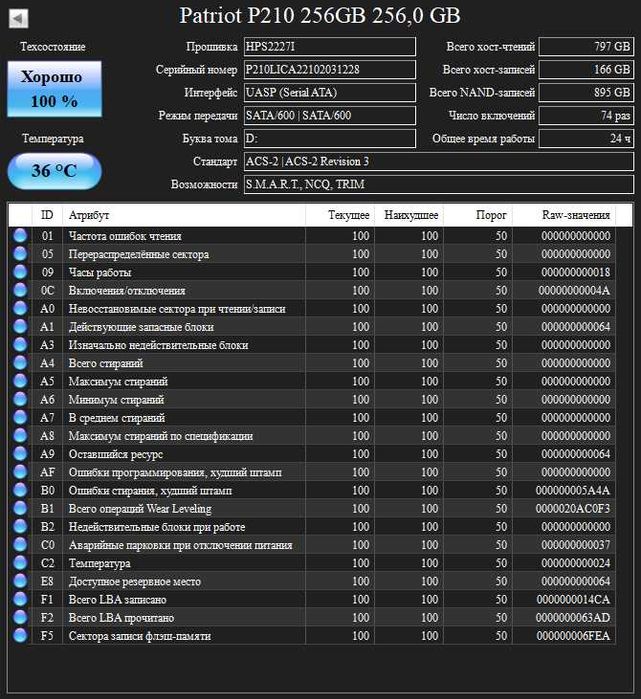Image resolution: width=641 pixels, height=699 pixels.
Task: Click status orb for A7 В среднем стираний
Action: pyautogui.click(x=20, y=417)
